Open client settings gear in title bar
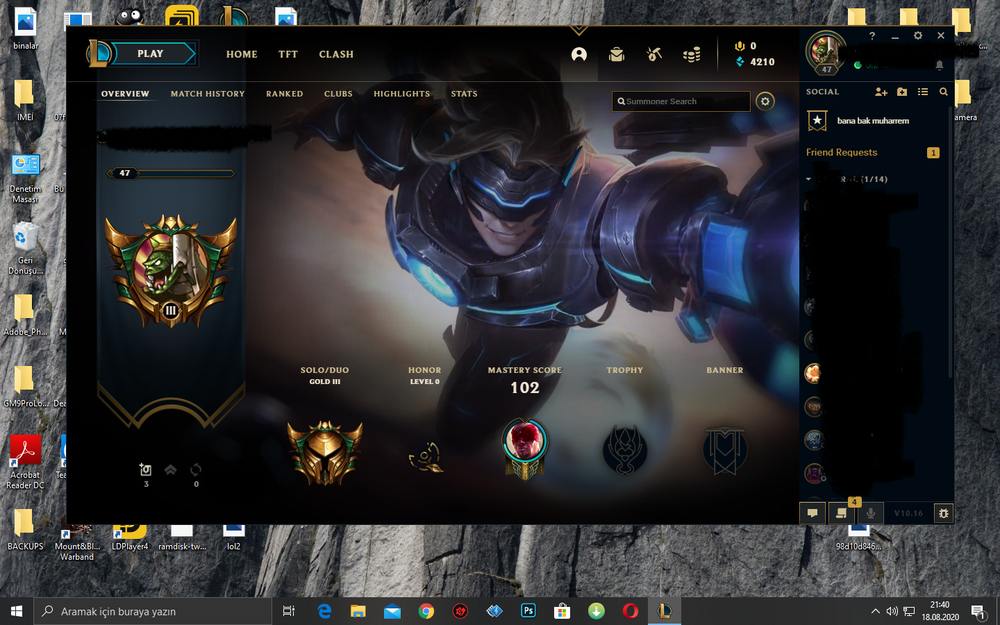Screen dimensions: 1000x625 click(x=918, y=36)
